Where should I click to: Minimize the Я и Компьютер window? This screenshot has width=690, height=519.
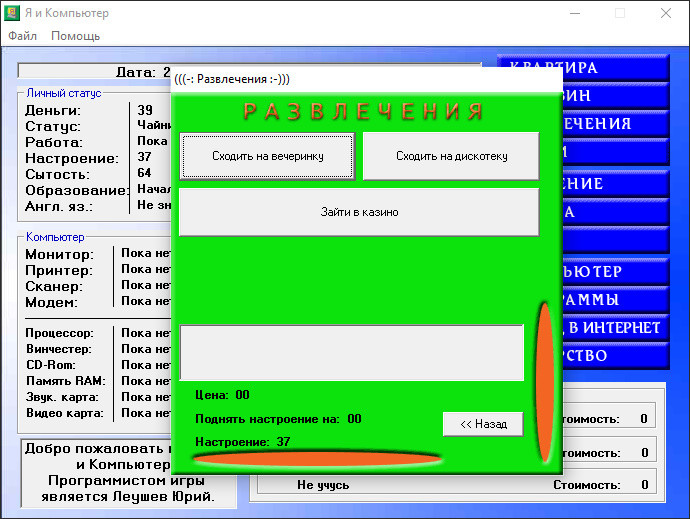pos(573,14)
